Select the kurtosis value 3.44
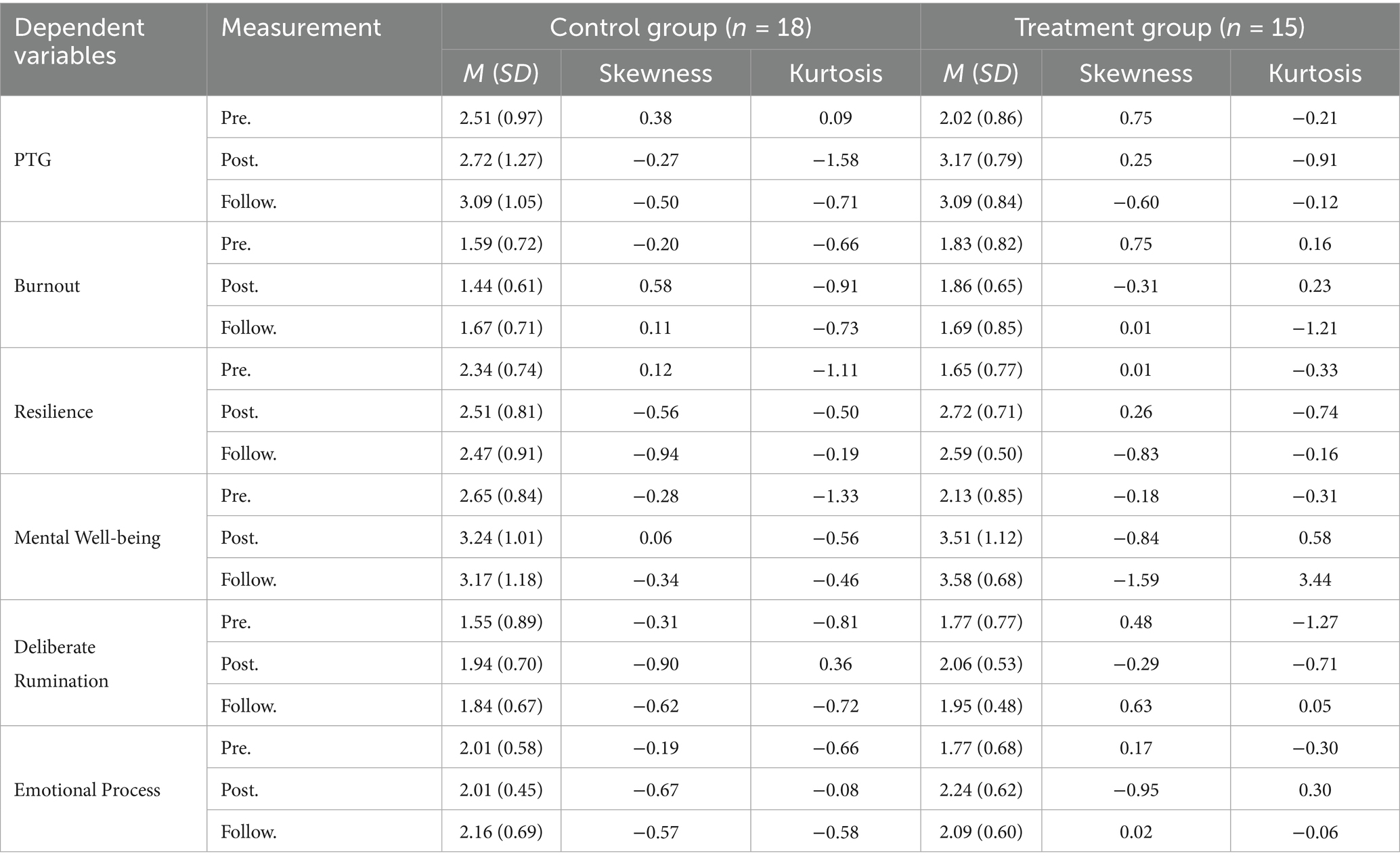 pyautogui.click(x=1315, y=580)
